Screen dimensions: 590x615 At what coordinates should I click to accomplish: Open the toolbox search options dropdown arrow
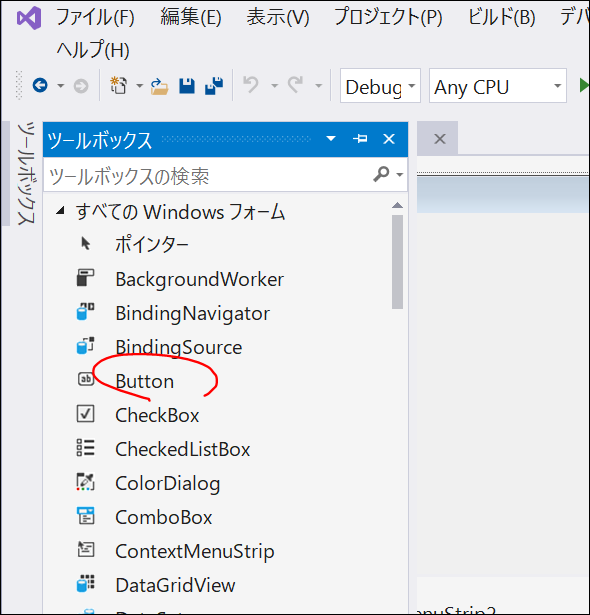399,175
